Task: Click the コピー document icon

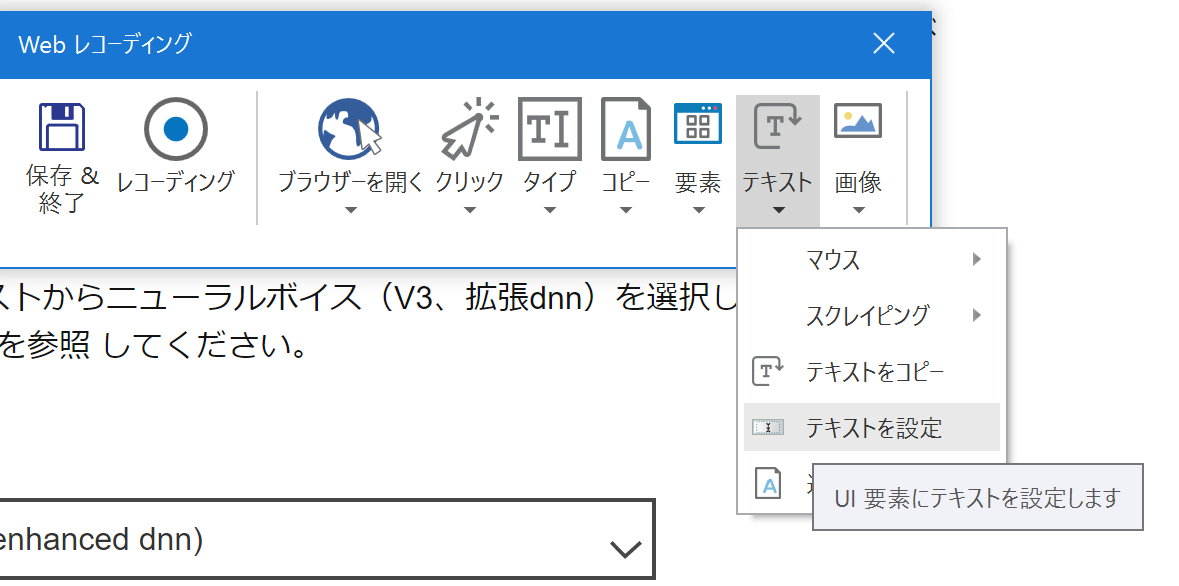Action: tap(626, 129)
